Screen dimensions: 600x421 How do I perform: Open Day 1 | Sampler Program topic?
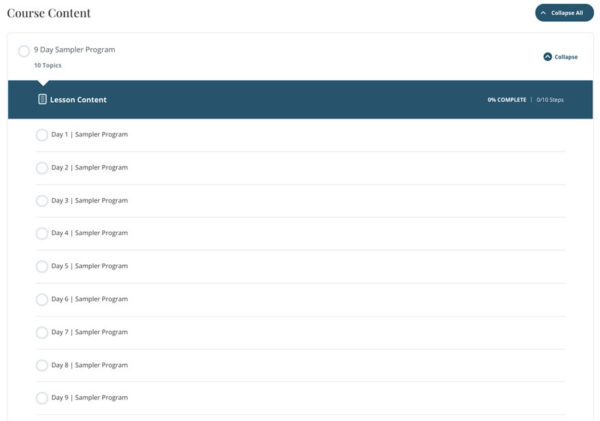pos(89,134)
